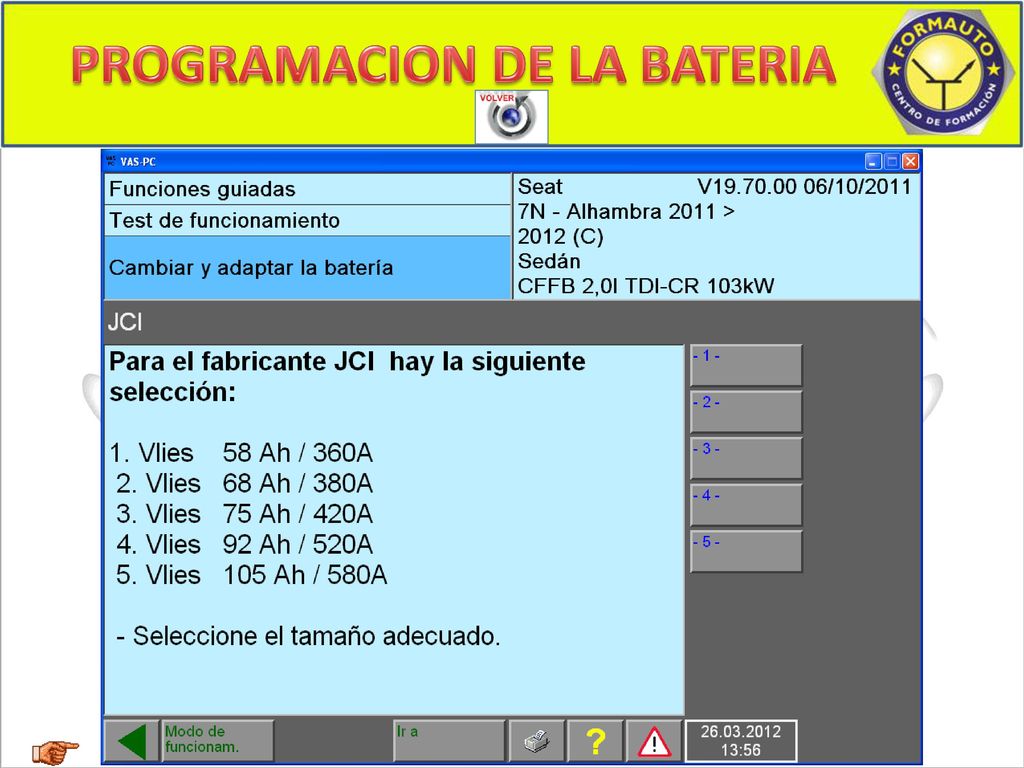
Task: Click the '2012 (C)' model year text
Action: [560, 236]
